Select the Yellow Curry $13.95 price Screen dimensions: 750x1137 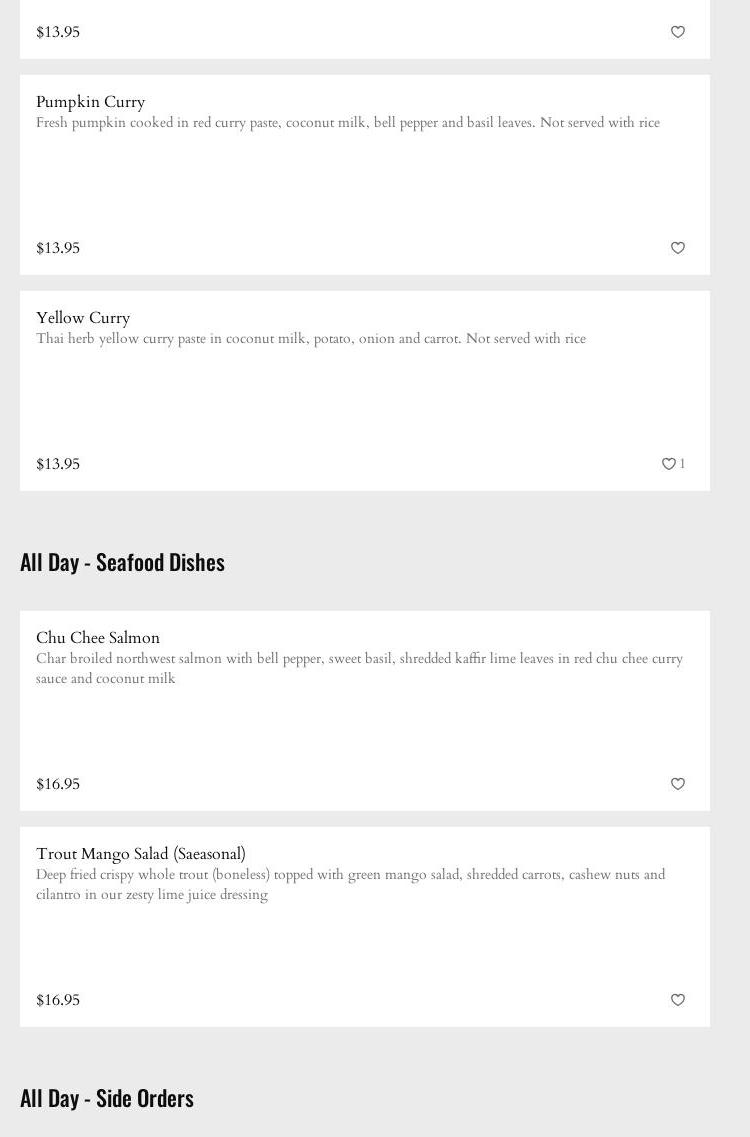coord(58,464)
